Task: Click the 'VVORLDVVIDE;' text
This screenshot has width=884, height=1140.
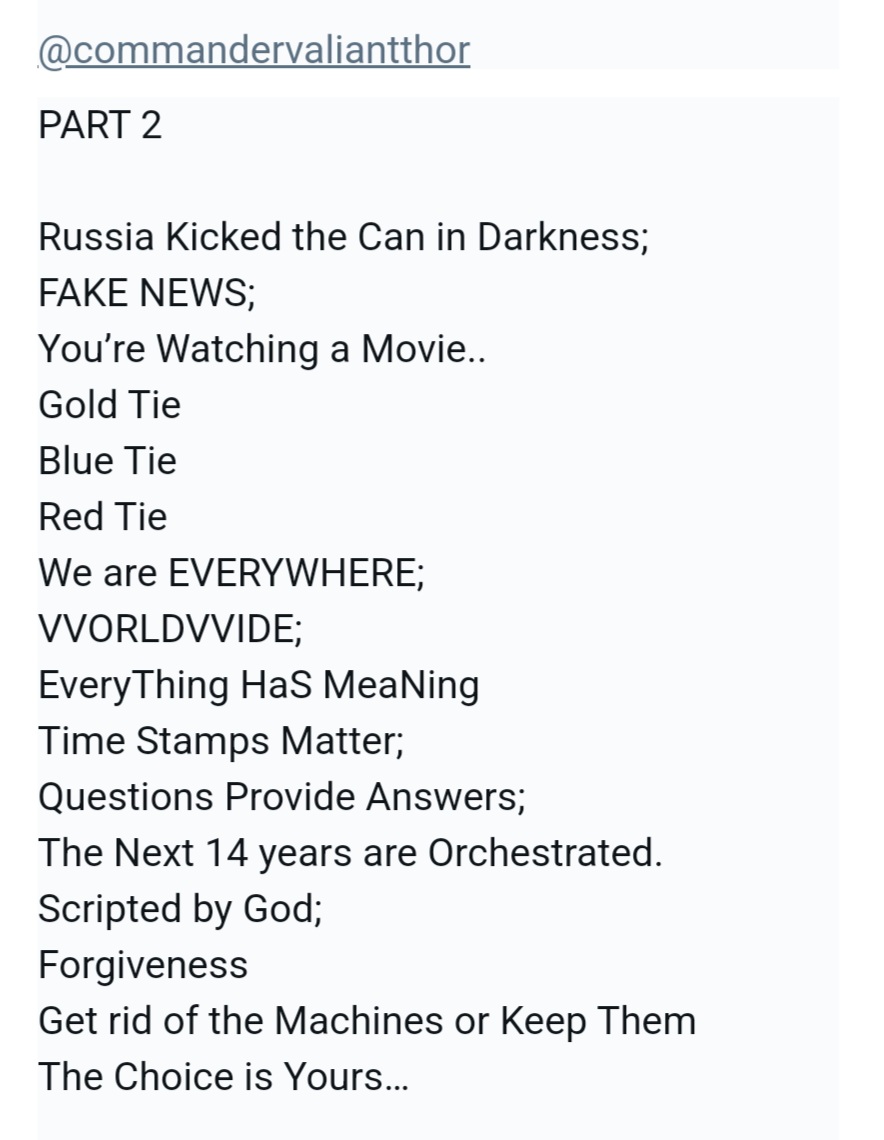Action: 170,629
